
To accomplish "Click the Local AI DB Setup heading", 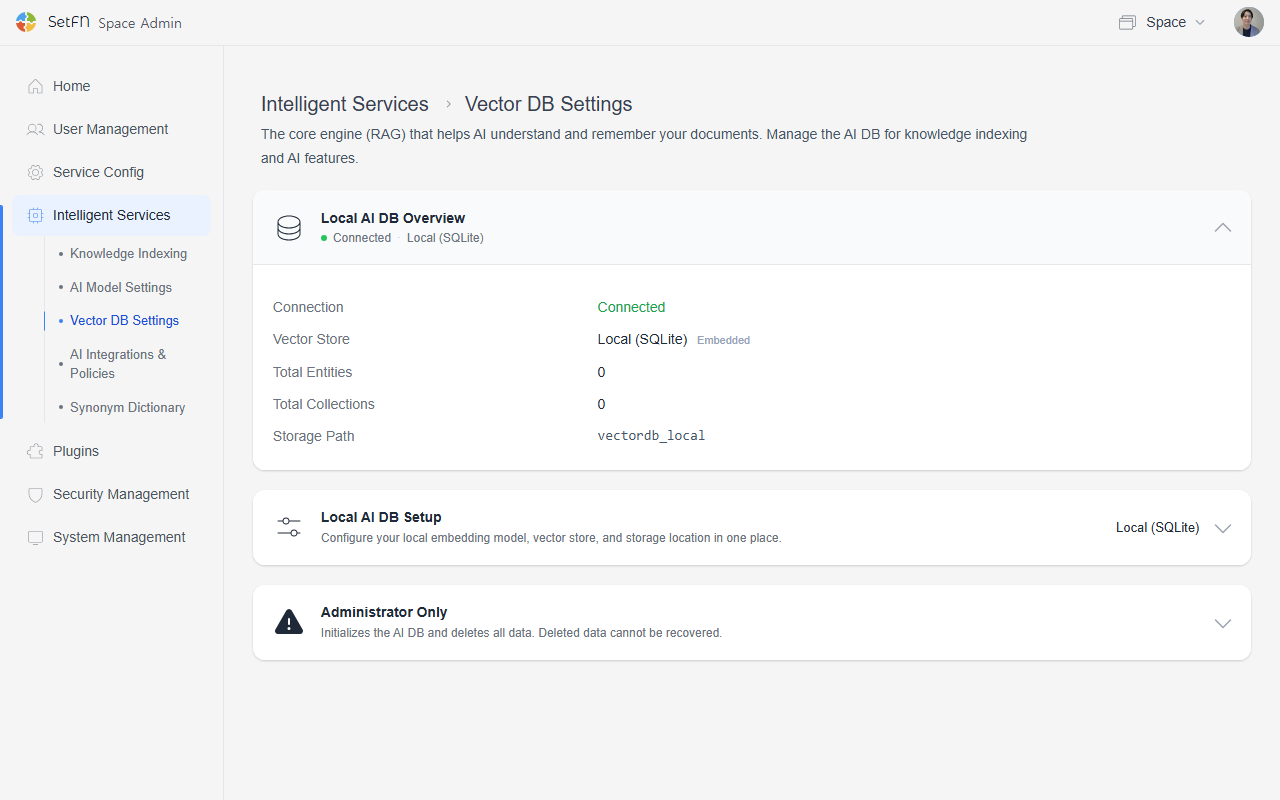I will point(381,517).
